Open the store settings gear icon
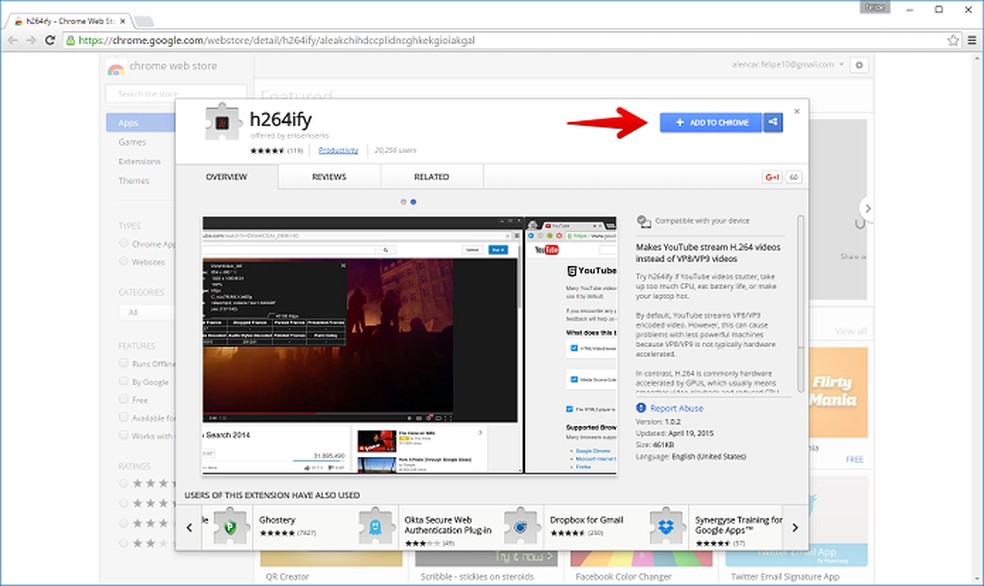The image size is (984, 586). pos(859,65)
